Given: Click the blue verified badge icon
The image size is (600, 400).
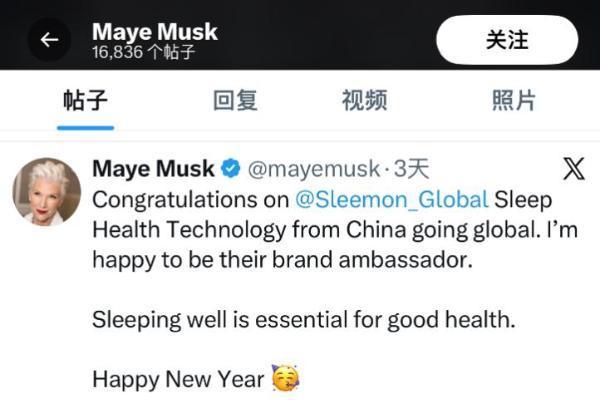Looking at the screenshot, I should click(231, 169).
